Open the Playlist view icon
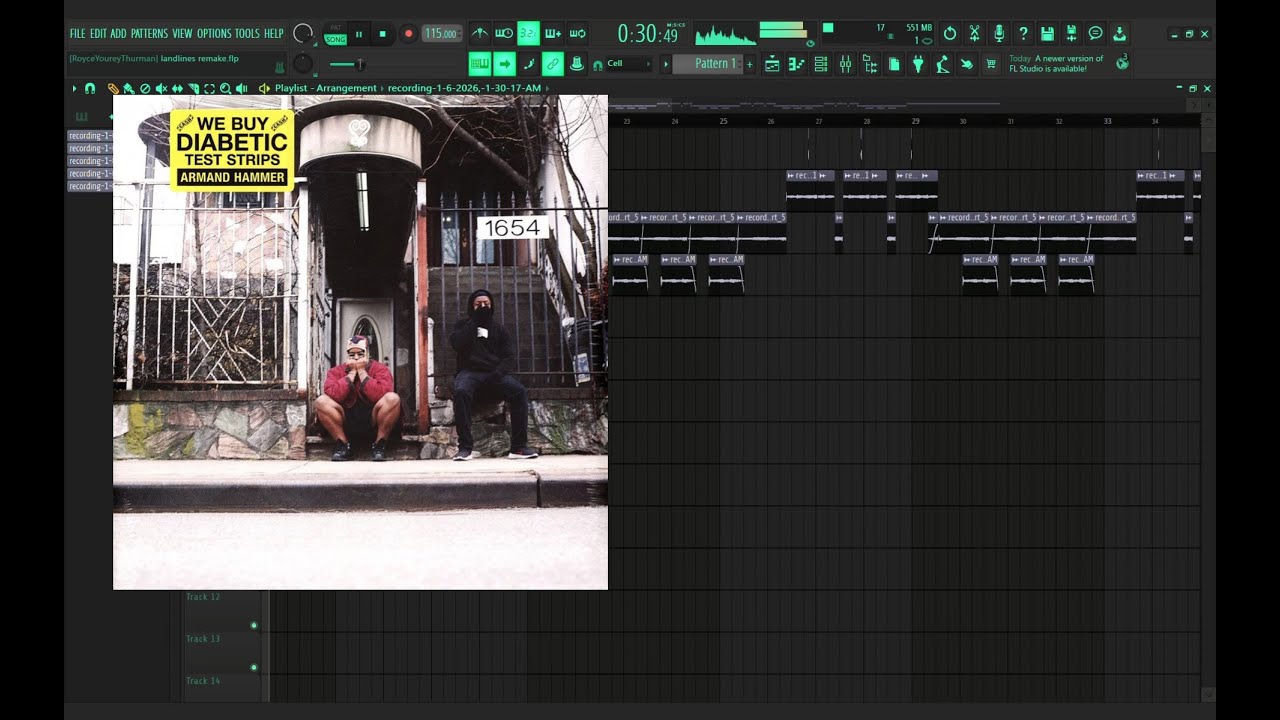 772,64
